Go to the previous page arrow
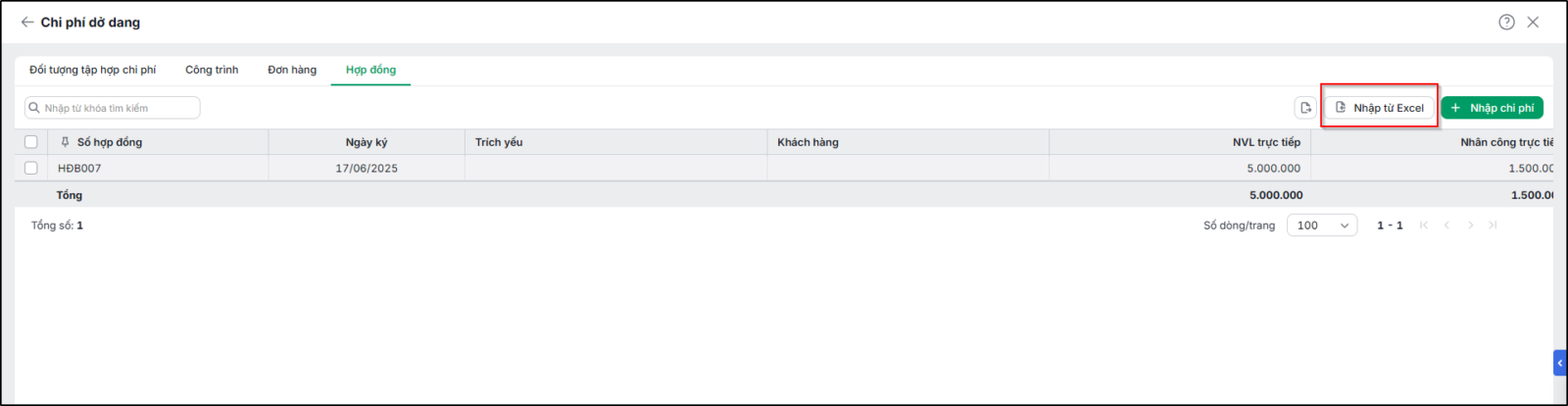The width and height of the screenshot is (1568, 406). [x=1446, y=226]
